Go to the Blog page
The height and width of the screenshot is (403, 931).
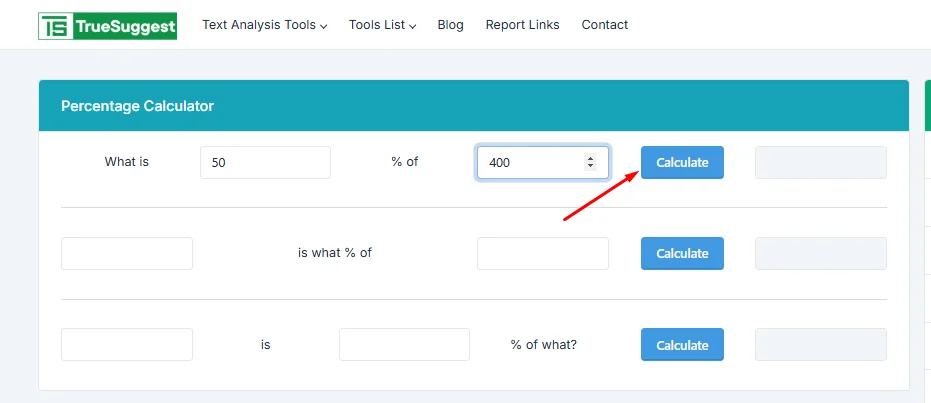coord(450,25)
